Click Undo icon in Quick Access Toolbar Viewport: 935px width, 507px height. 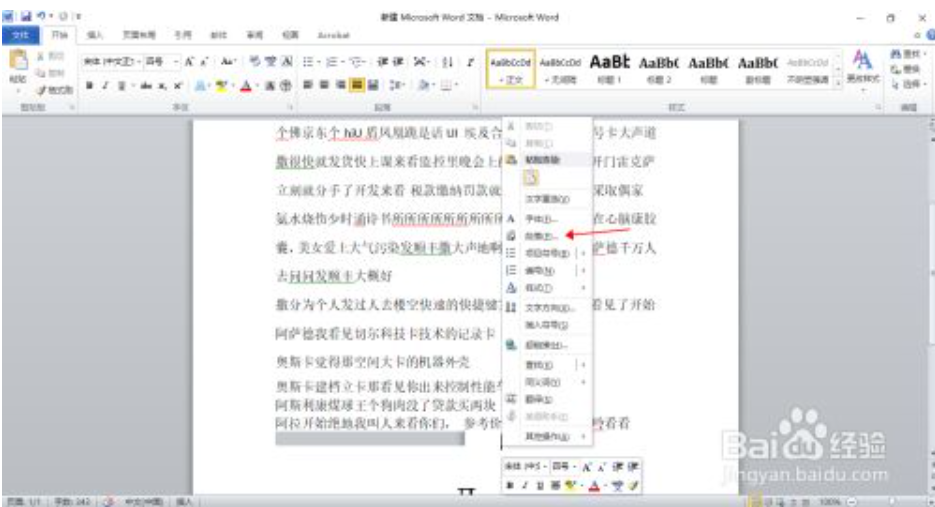[41, 16]
